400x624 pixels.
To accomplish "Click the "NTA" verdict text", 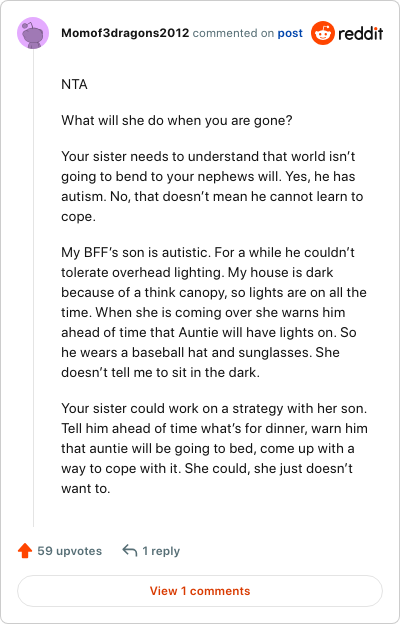I will pos(74,84).
